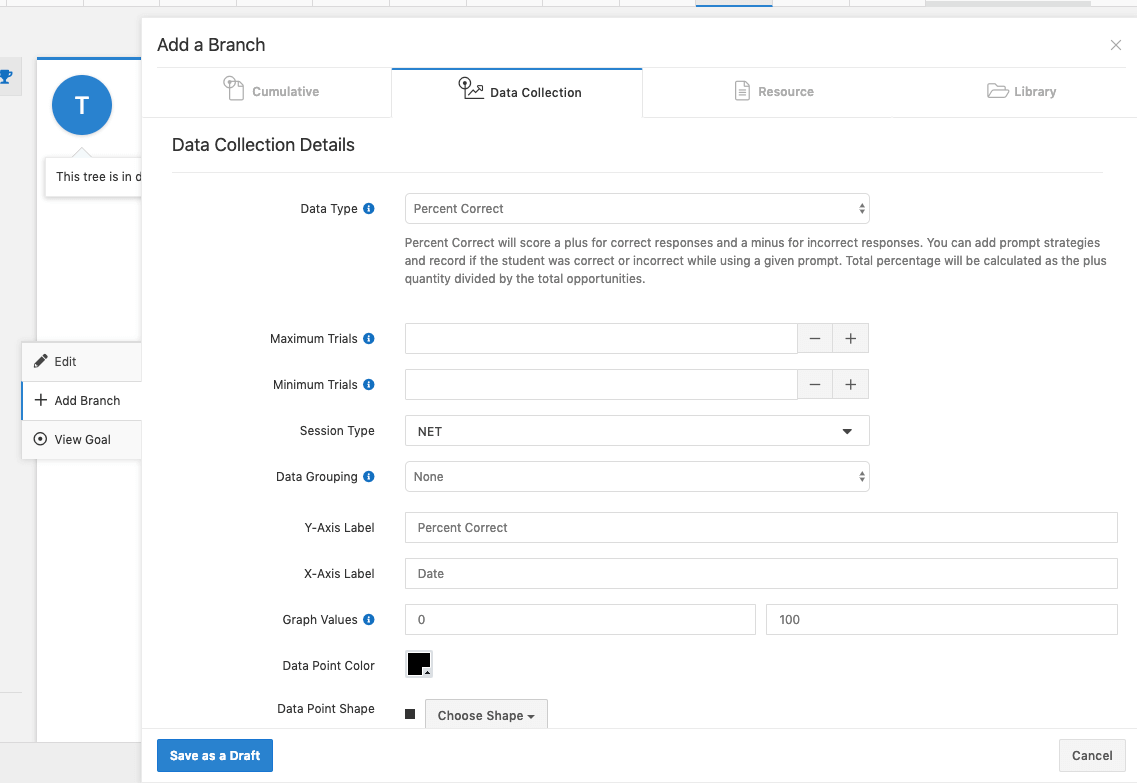Close the Add a Branch dialog
Image resolution: width=1137 pixels, height=783 pixels.
click(1116, 45)
